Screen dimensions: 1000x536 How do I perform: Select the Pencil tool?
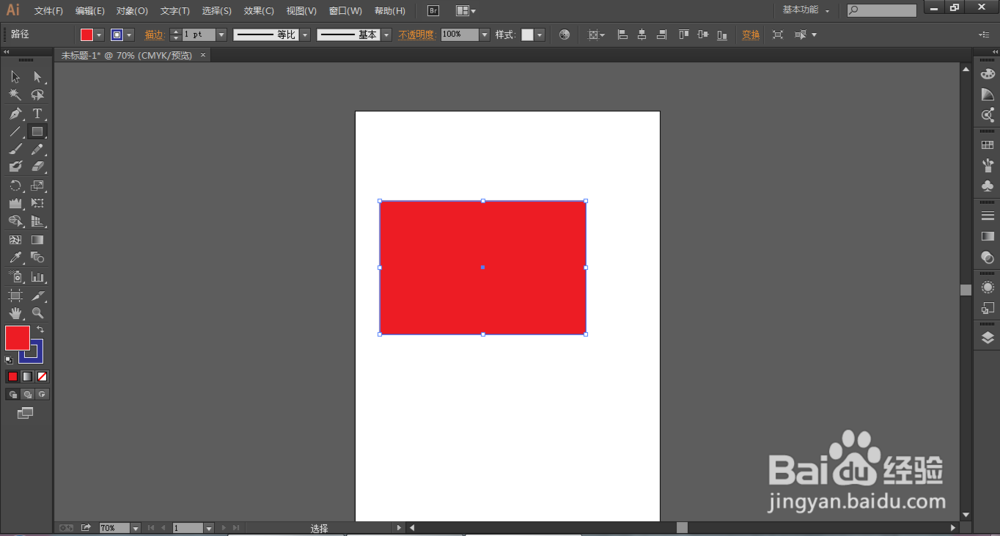(x=38, y=149)
